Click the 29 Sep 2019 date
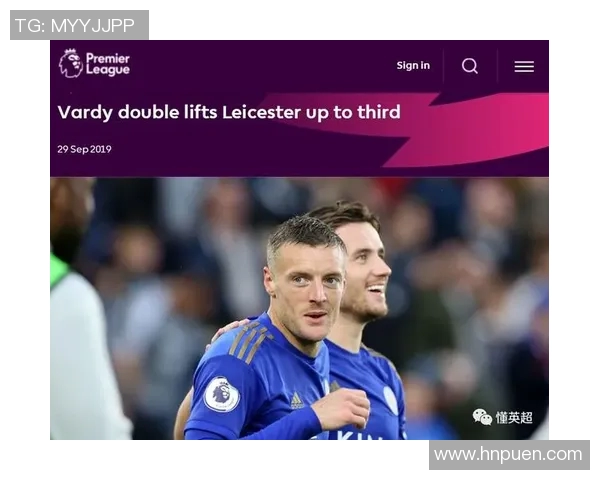600x480 pixels. click(84, 149)
